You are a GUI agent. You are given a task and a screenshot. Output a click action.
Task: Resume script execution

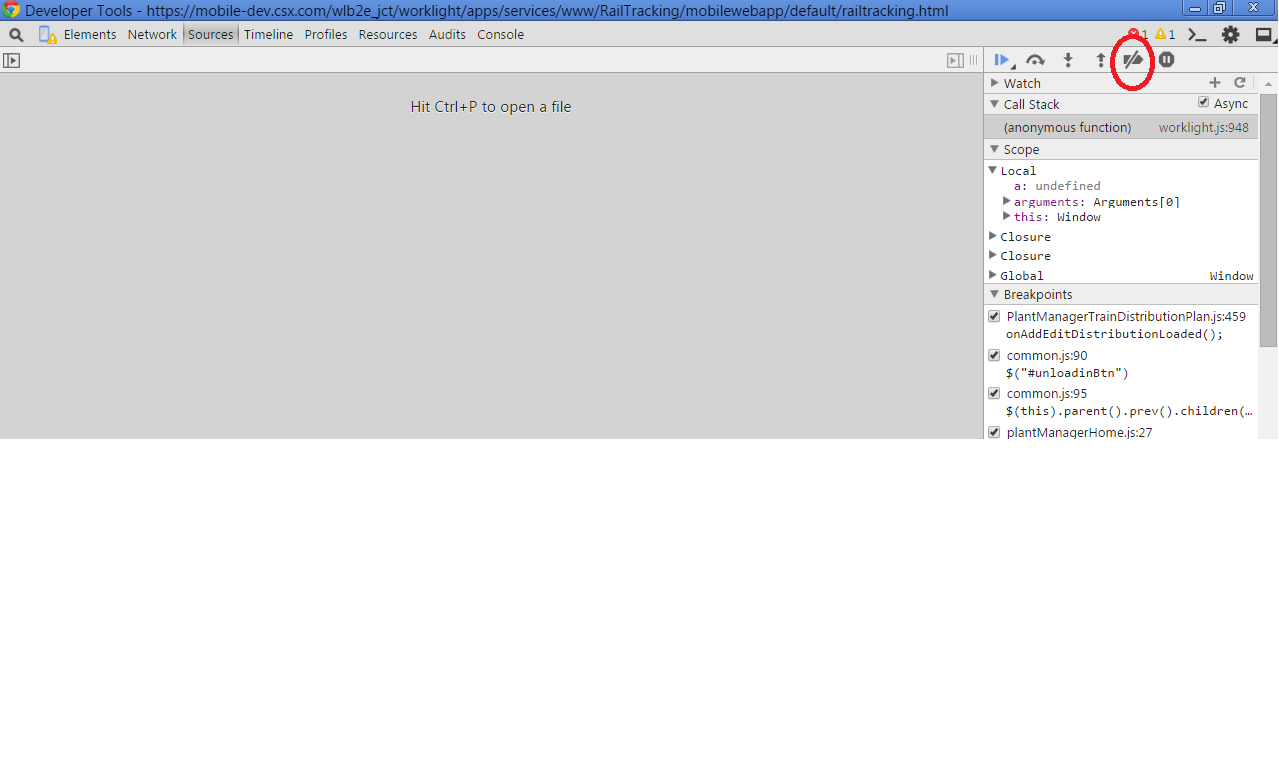click(1002, 60)
